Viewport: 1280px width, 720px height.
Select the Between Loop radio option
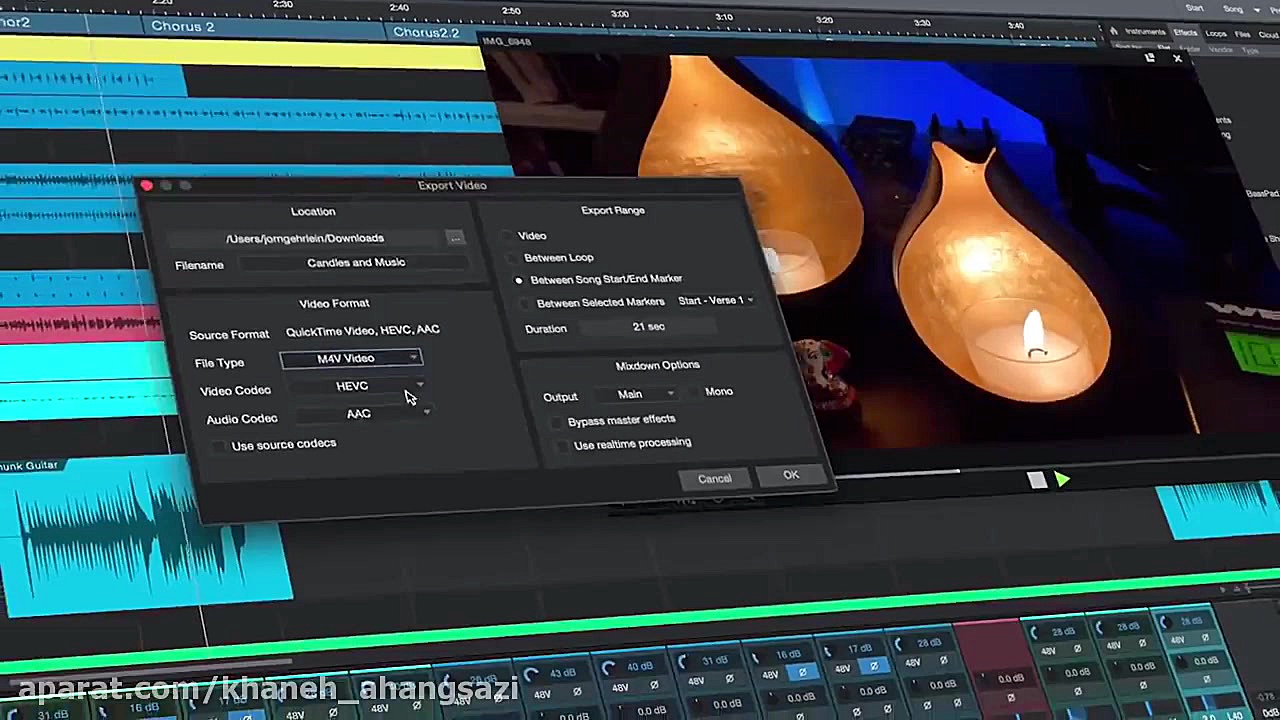[x=511, y=258]
